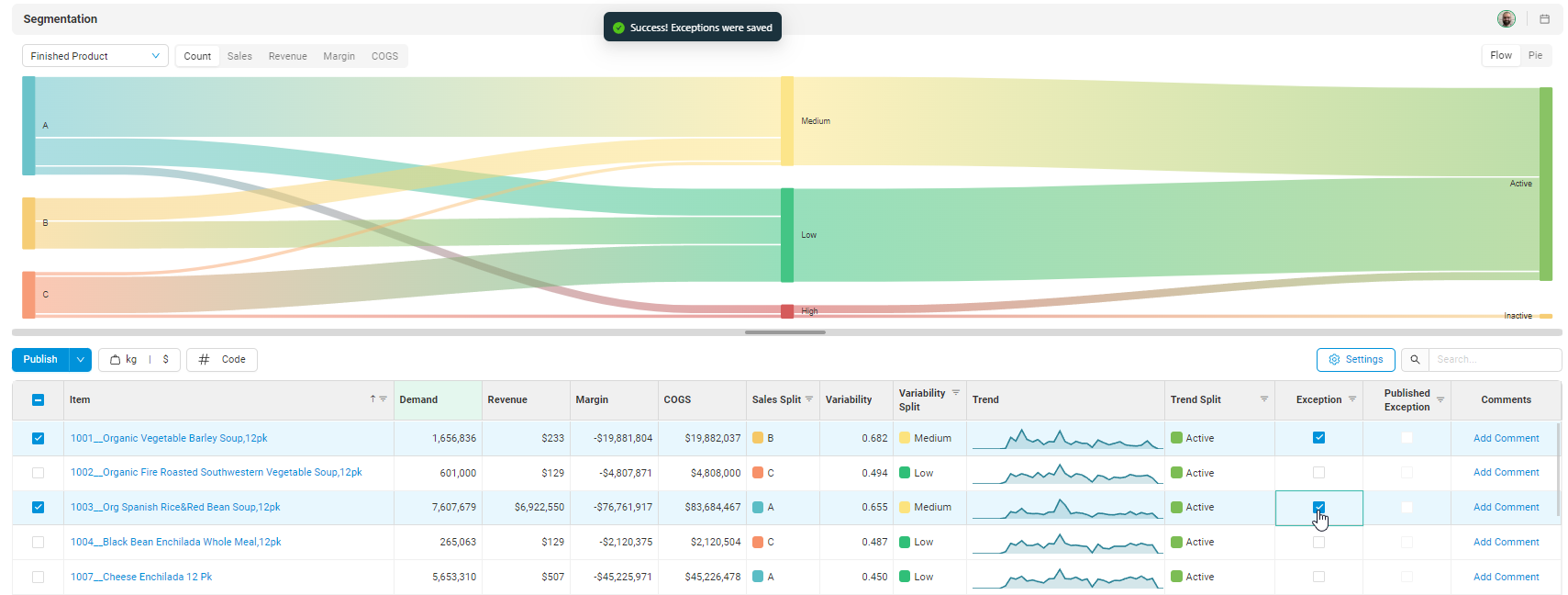This screenshot has height=595, width=1568.
Task: Switch to the Margin tab
Action: click(339, 56)
